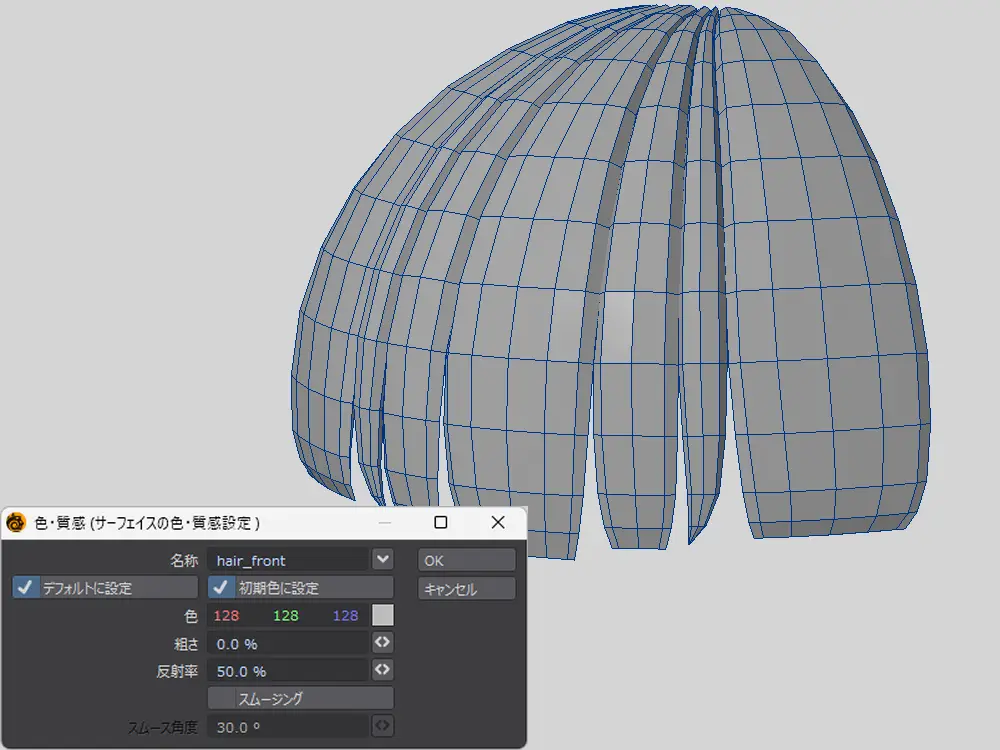Click the スムース角度 adjuster arrows icon
Viewport: 1000px width, 750px height.
[x=382, y=725]
